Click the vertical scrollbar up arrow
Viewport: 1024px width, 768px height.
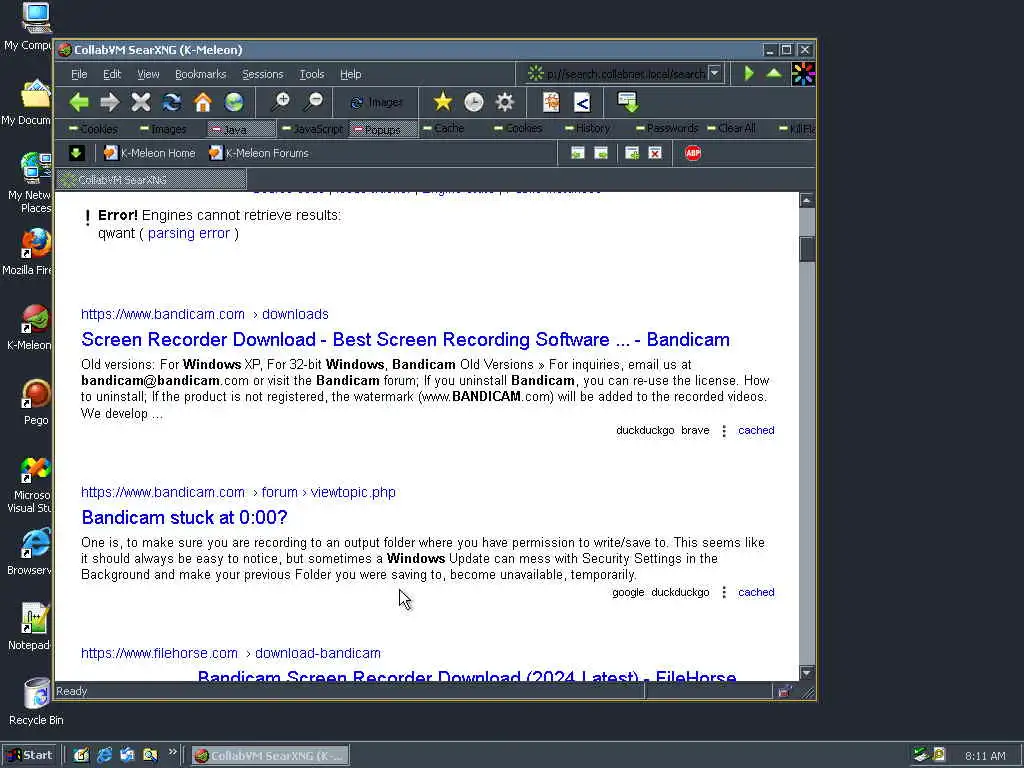click(x=807, y=200)
